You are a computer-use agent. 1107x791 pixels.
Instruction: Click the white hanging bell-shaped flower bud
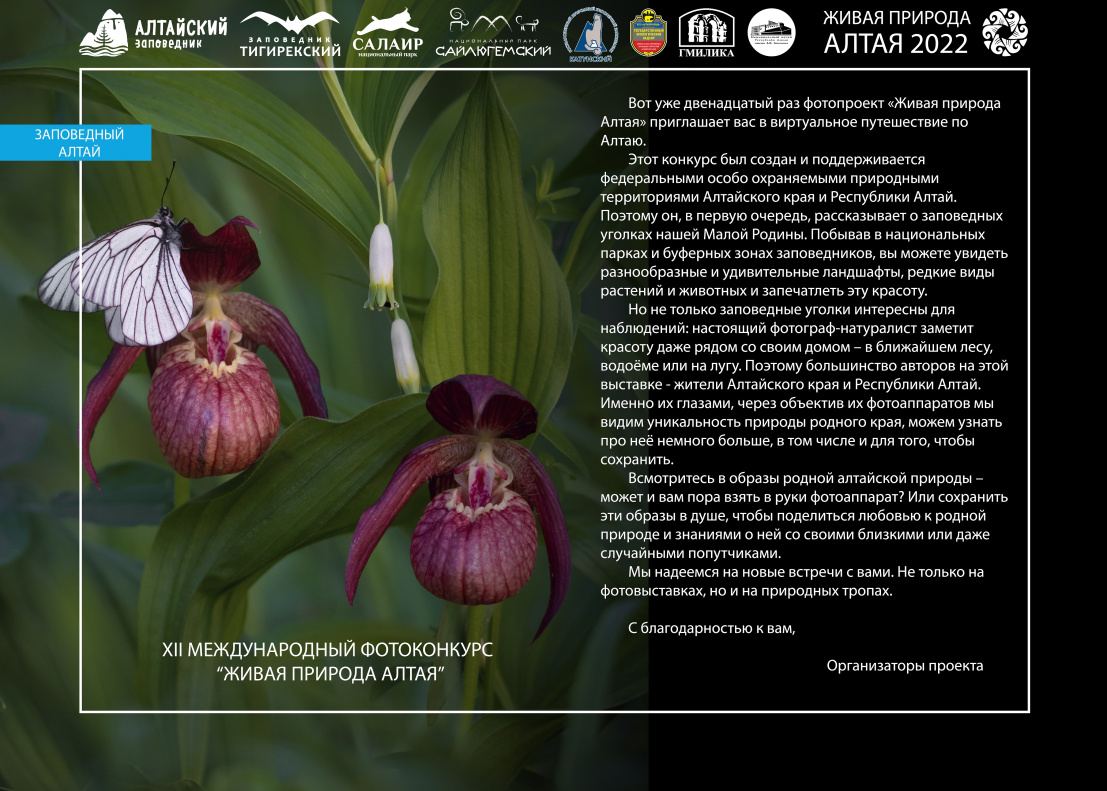tap(381, 262)
